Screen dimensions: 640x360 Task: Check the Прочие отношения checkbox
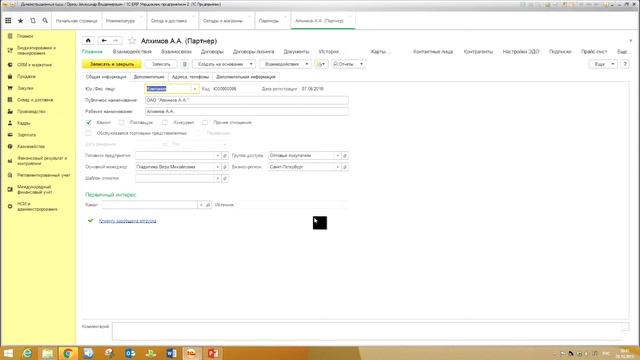(205, 122)
